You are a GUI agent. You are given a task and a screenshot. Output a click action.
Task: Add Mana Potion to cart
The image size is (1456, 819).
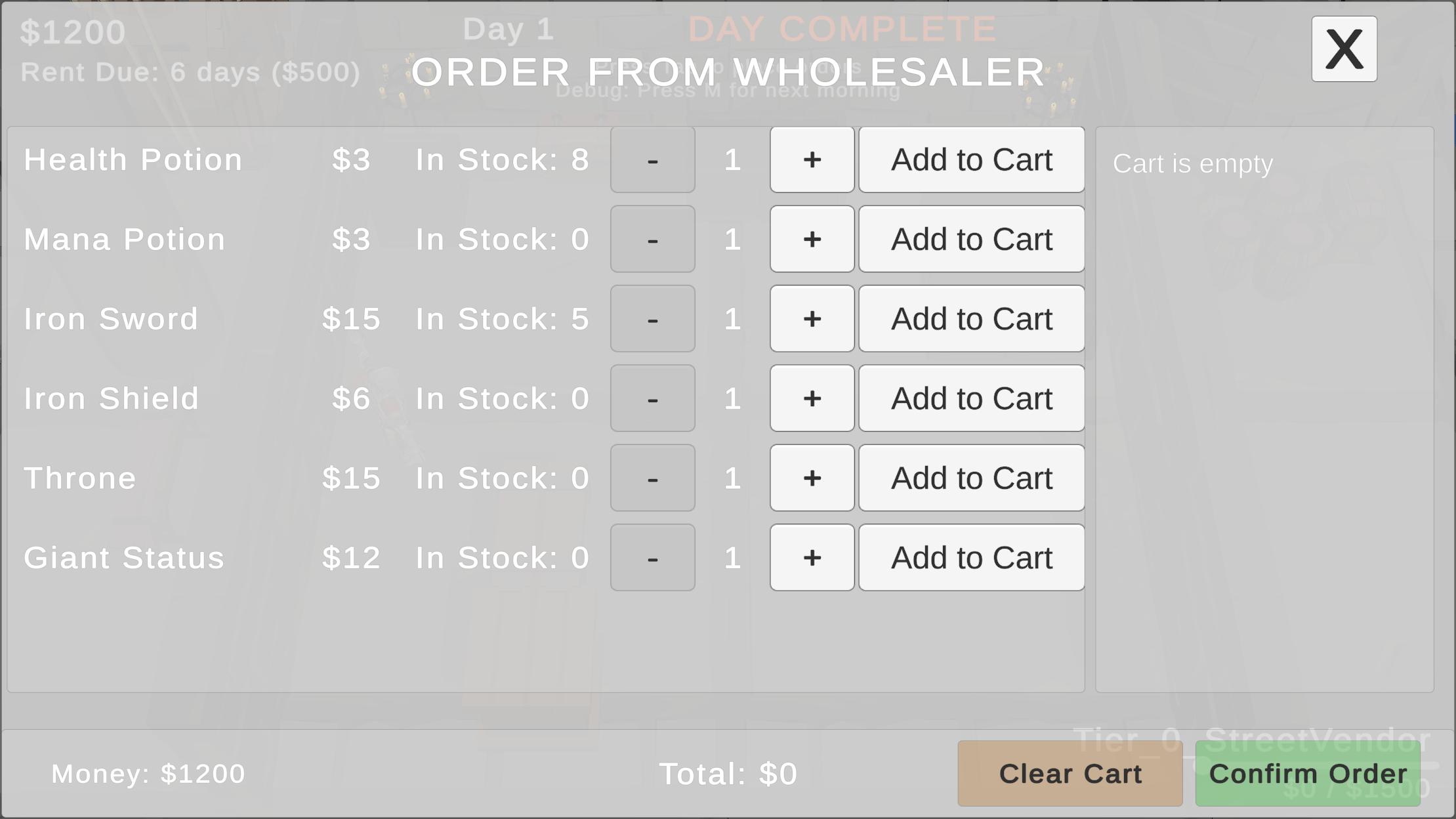coord(971,239)
